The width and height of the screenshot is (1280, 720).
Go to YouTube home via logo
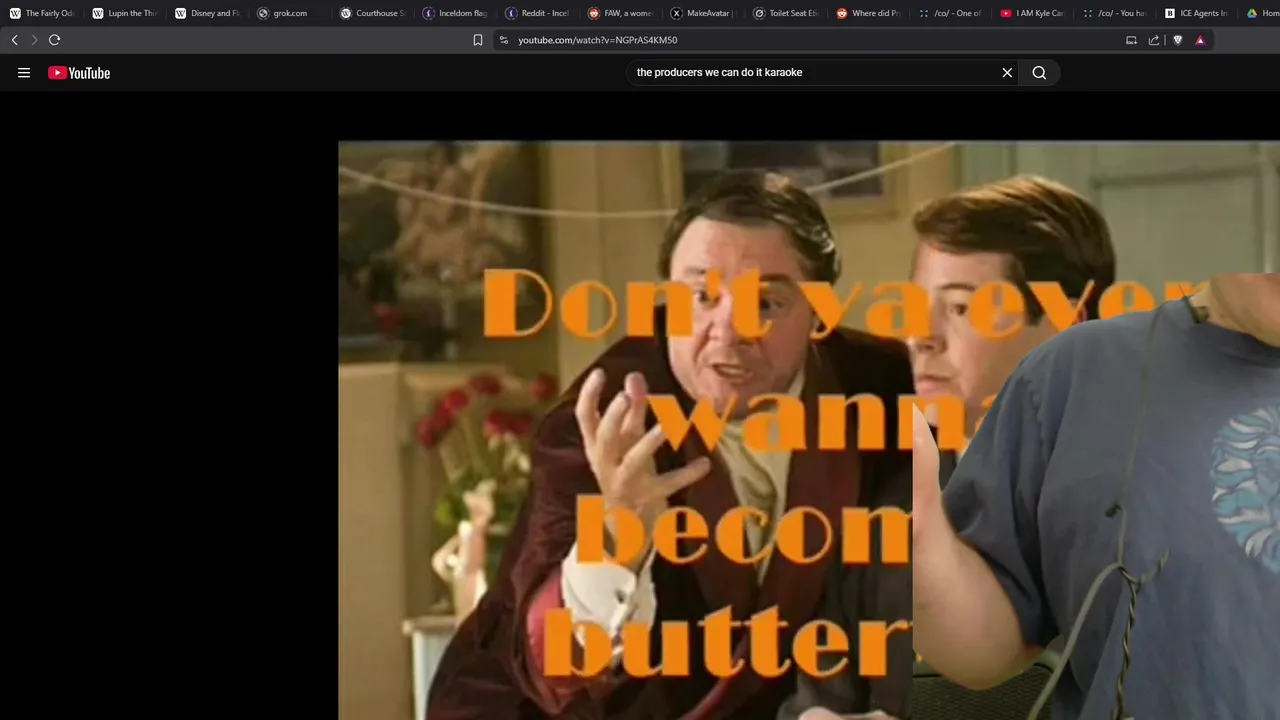tap(79, 73)
